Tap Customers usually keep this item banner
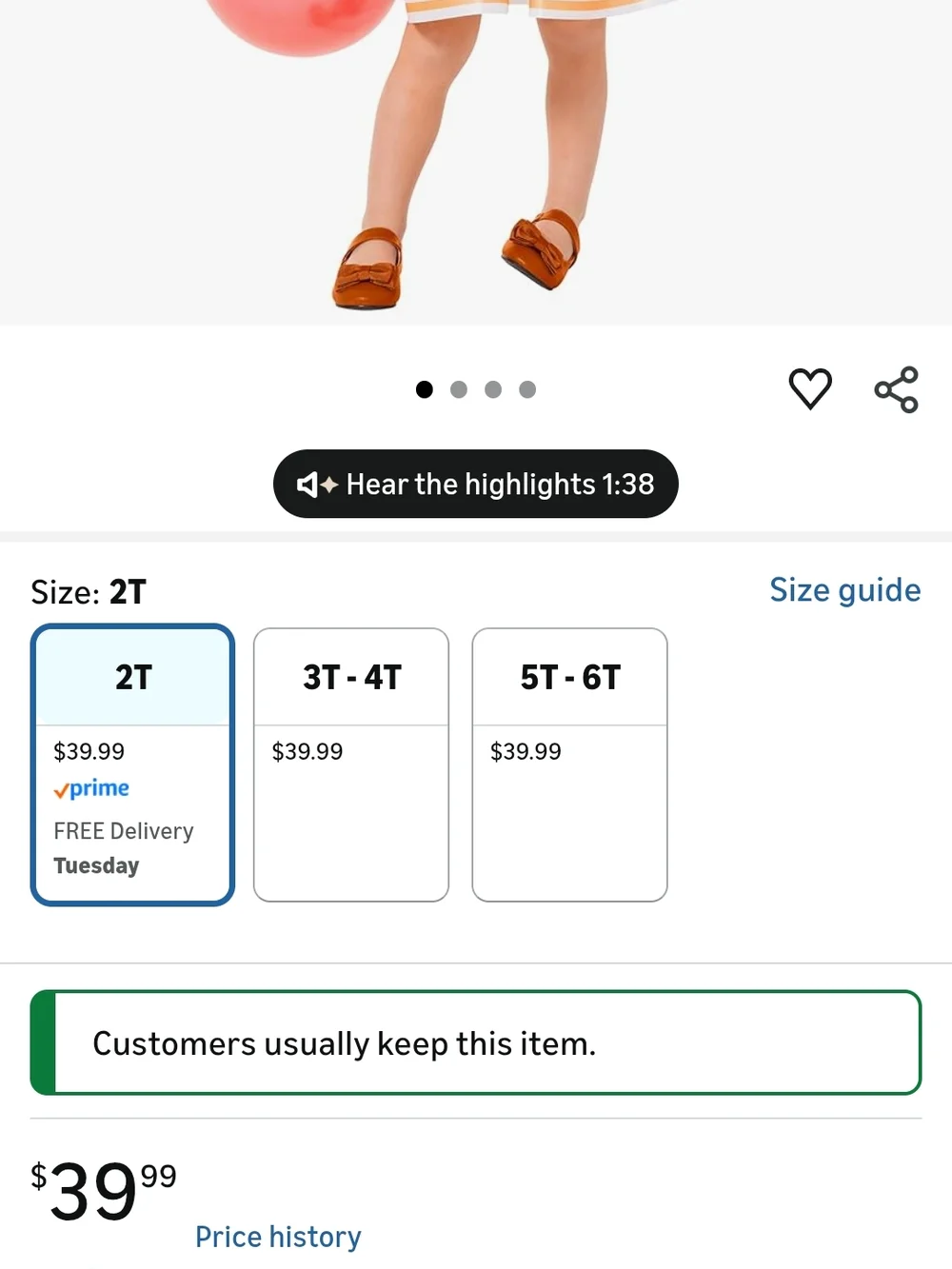 click(x=476, y=1042)
